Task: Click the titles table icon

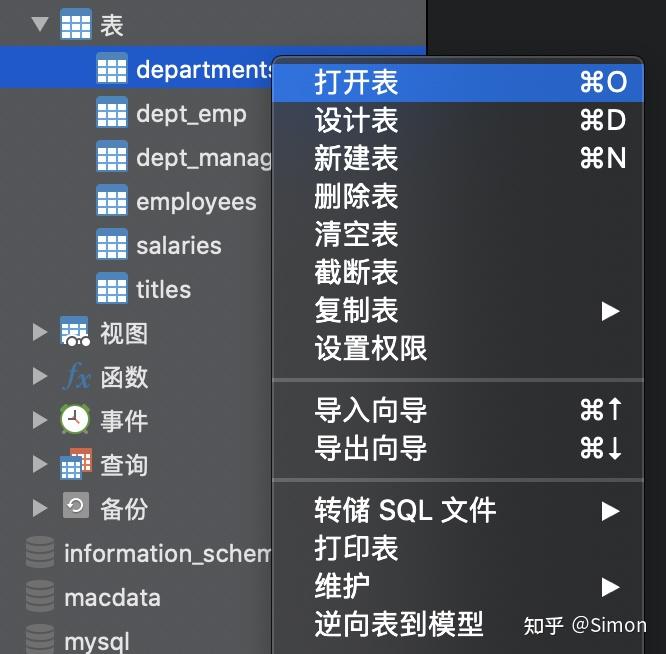Action: [111, 289]
